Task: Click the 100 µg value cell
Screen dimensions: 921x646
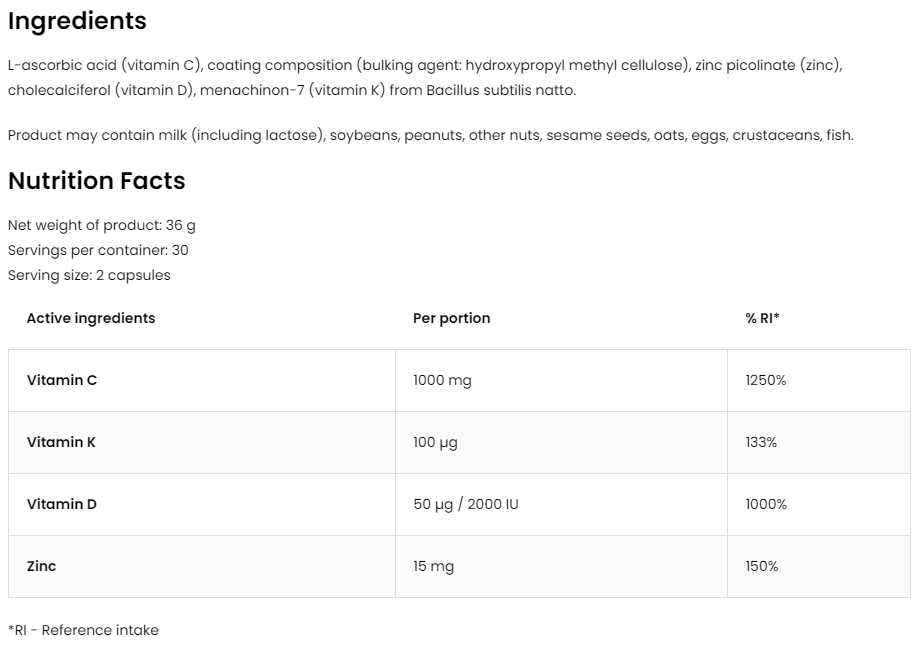Action: click(x=435, y=442)
